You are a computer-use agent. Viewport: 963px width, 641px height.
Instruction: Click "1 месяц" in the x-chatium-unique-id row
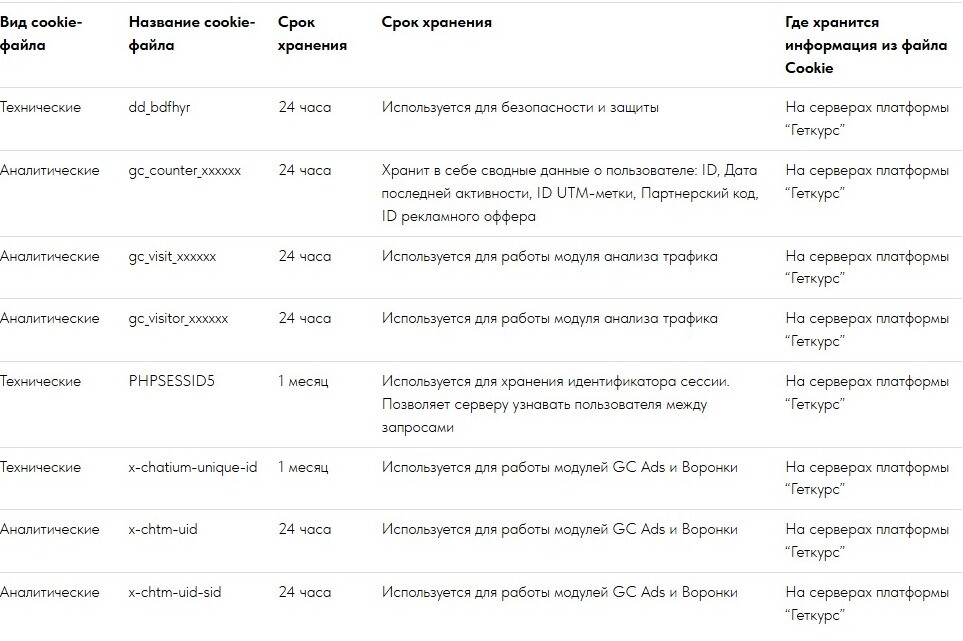click(x=303, y=467)
